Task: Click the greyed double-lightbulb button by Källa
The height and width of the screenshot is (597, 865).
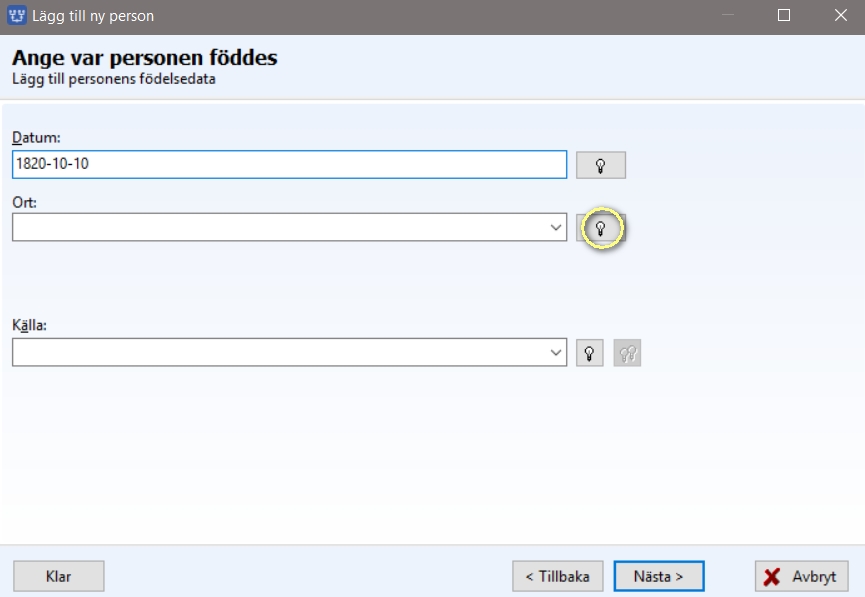Action: coord(627,353)
